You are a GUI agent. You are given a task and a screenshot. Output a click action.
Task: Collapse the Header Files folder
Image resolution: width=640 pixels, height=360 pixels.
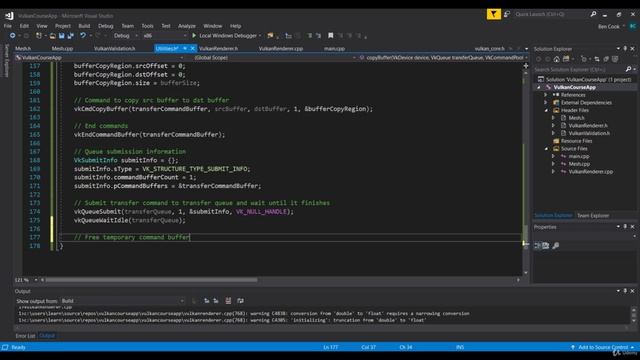546,111
